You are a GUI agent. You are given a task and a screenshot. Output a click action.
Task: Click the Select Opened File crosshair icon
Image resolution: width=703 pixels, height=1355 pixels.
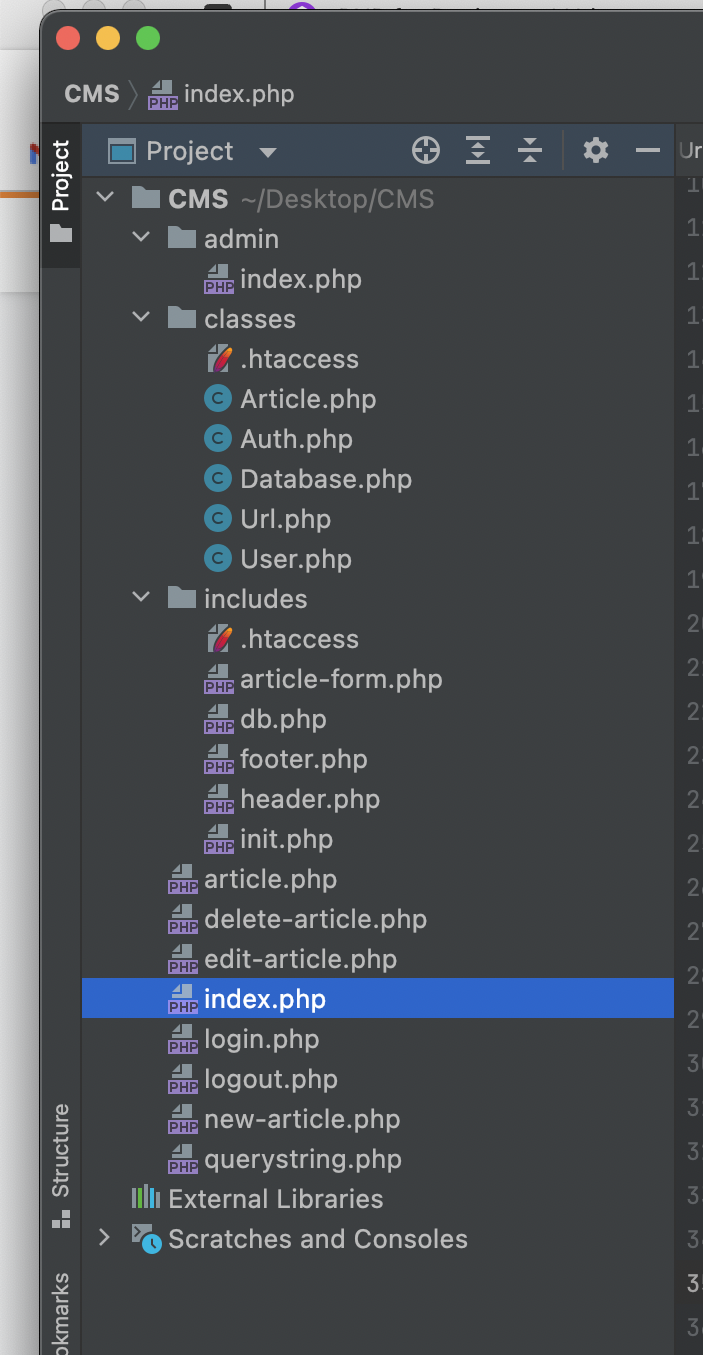coord(426,151)
